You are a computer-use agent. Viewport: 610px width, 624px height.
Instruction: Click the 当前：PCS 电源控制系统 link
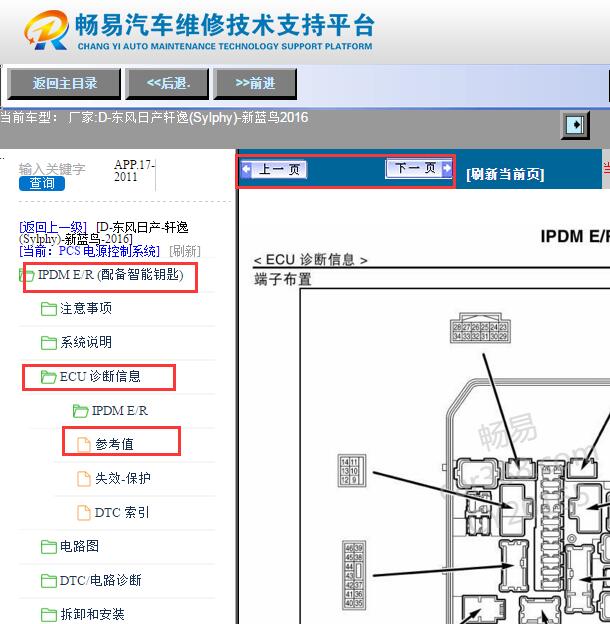point(89,251)
